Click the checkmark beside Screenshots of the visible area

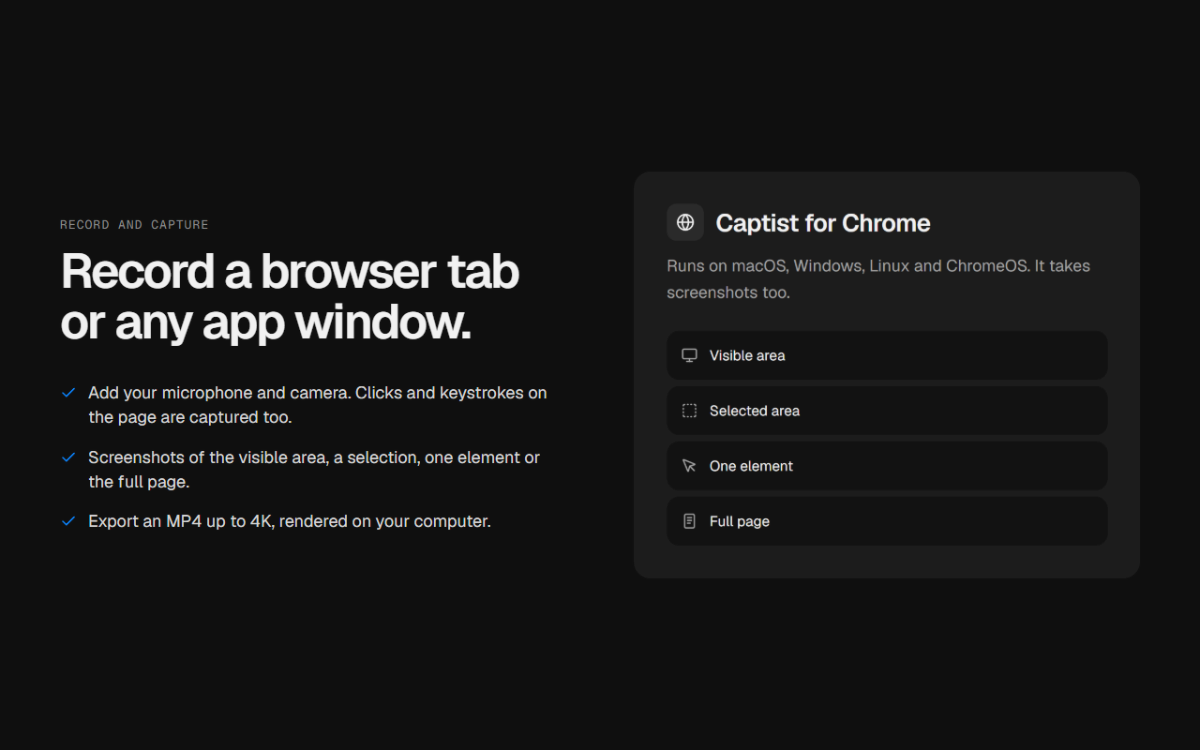pyautogui.click(x=68, y=457)
